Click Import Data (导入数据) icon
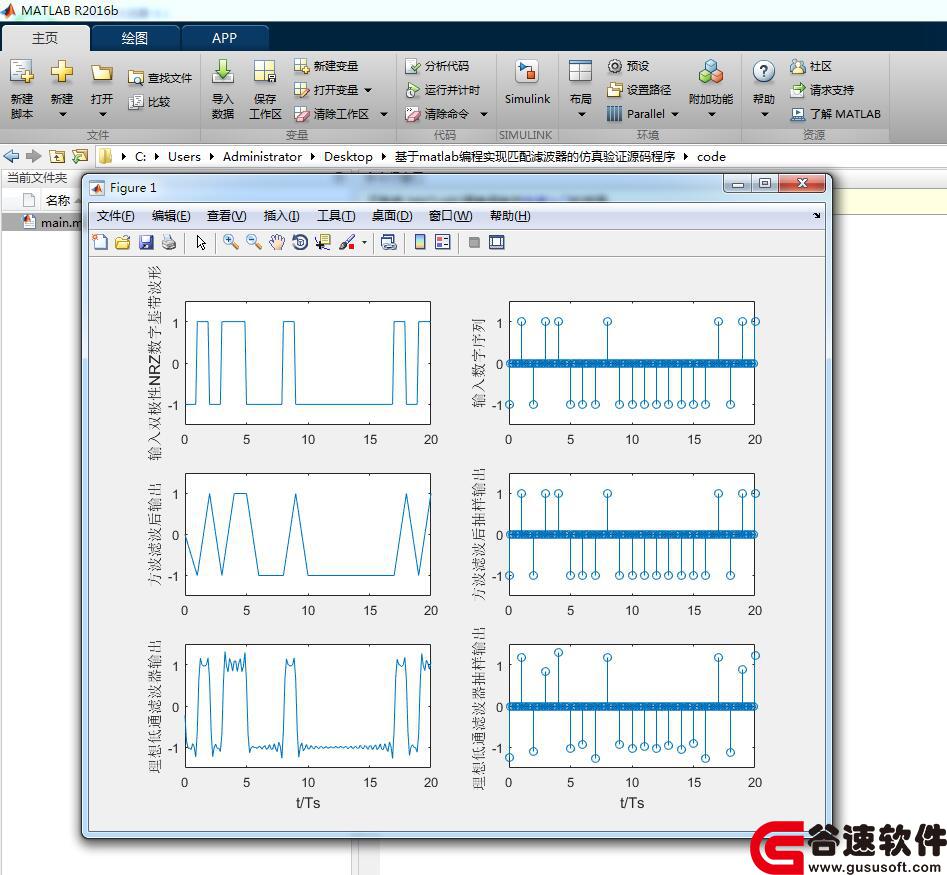Viewport: 947px width, 875px height. point(223,72)
